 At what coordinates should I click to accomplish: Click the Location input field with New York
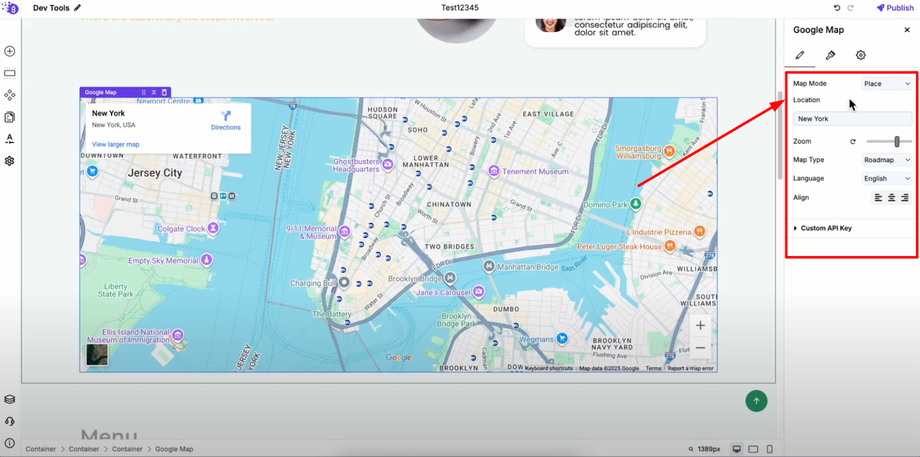click(x=853, y=119)
